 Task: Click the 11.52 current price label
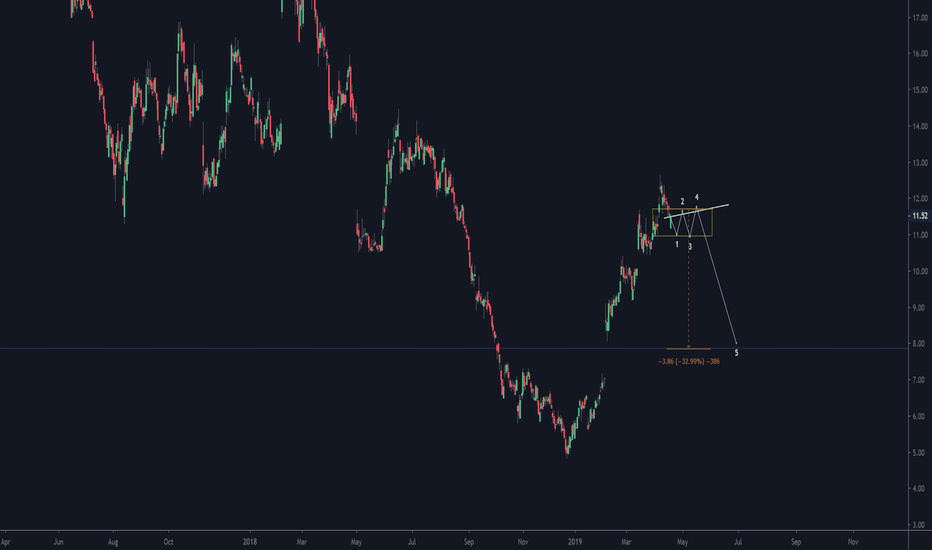click(x=920, y=216)
